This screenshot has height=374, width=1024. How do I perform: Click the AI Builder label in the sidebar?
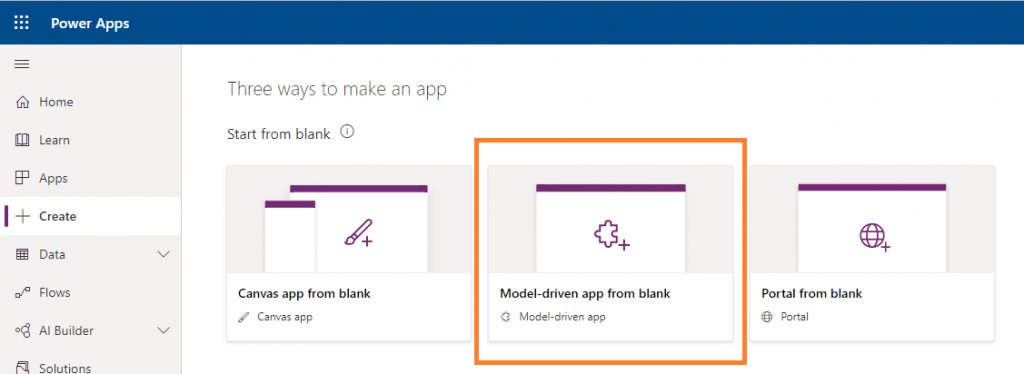tap(66, 331)
